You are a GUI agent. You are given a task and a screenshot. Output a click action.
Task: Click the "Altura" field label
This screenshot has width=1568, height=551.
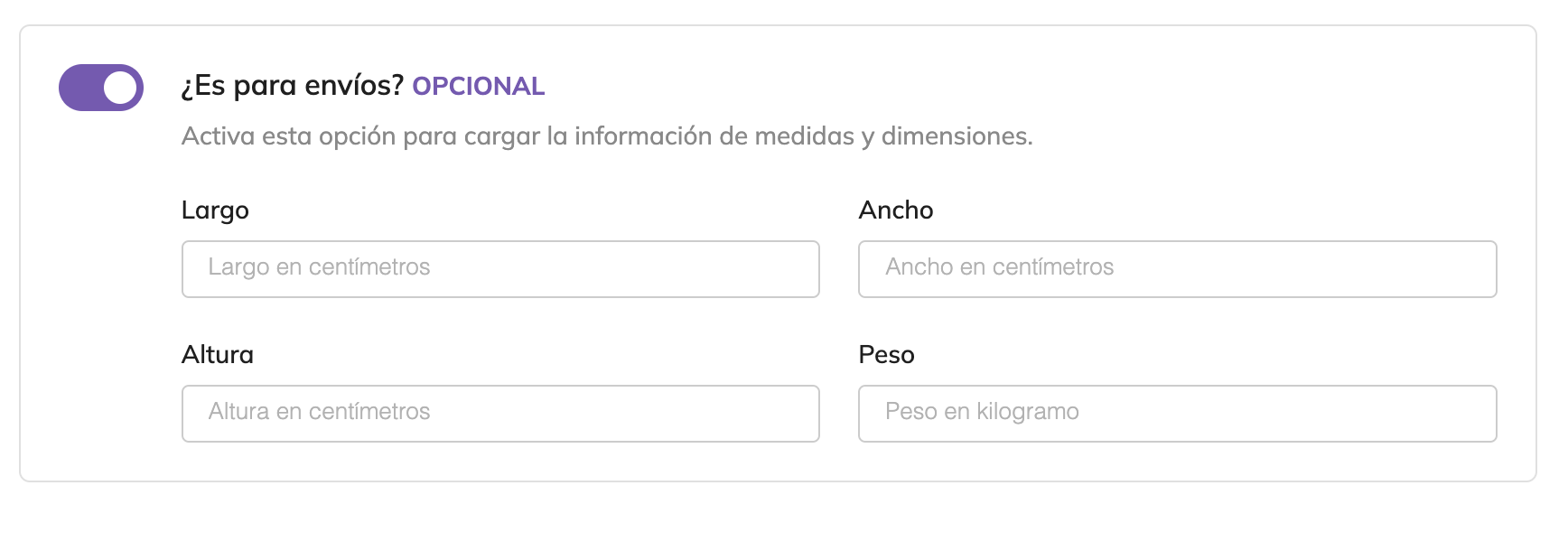[217, 355]
